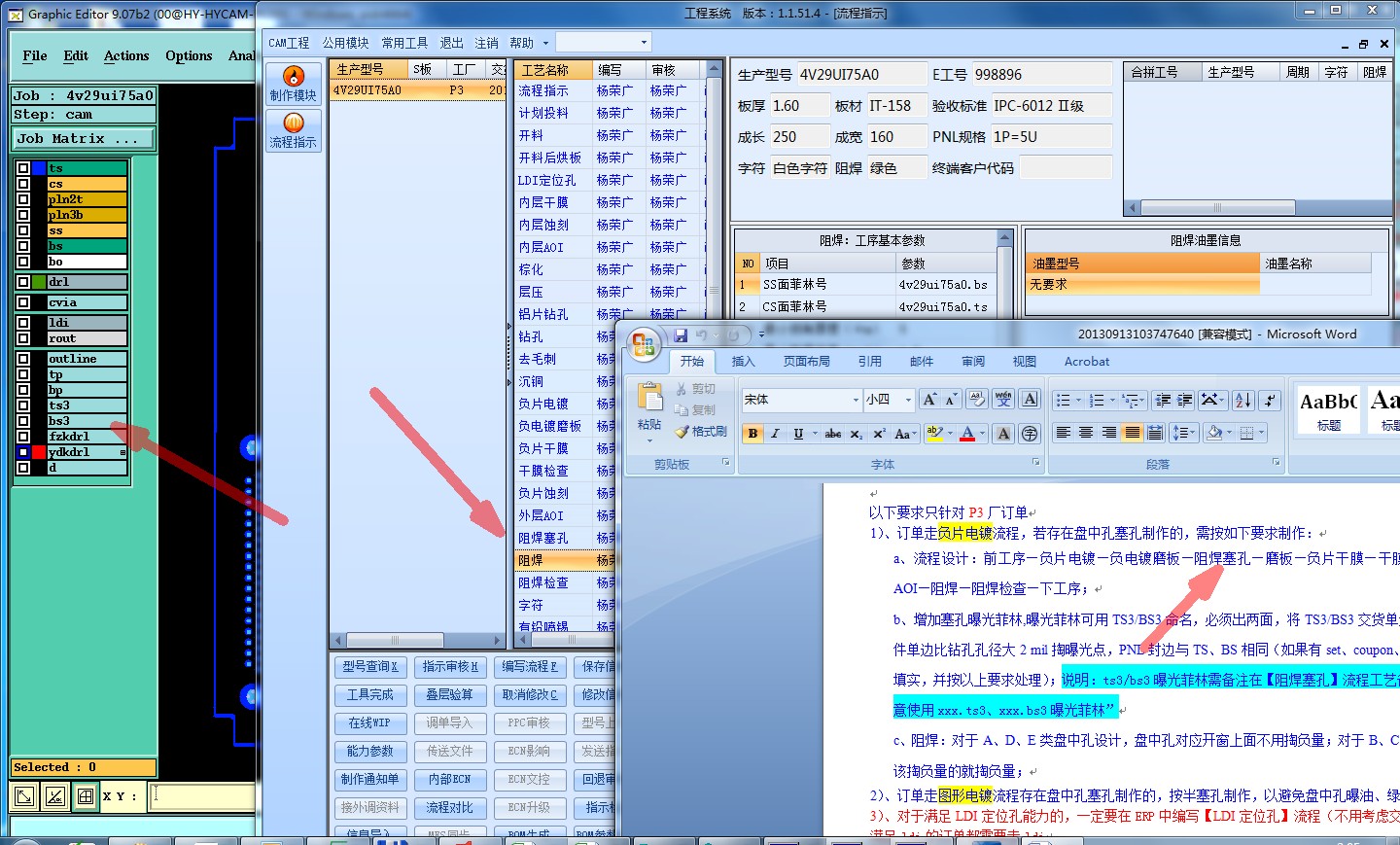Click the Shrink Font icon in Word
The width and height of the screenshot is (1400, 845).
point(952,400)
